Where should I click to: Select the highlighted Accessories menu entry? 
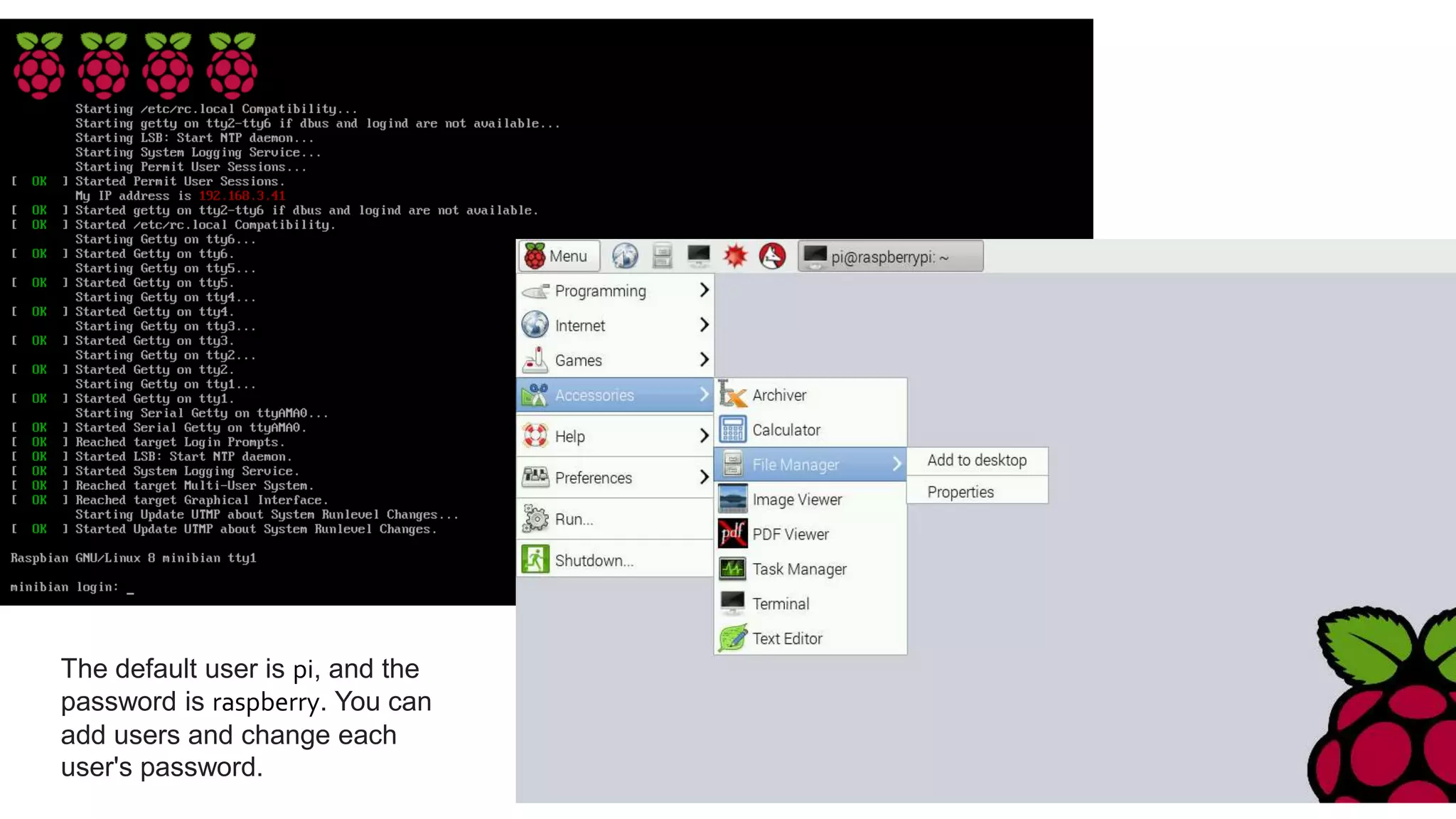pyautogui.click(x=615, y=395)
